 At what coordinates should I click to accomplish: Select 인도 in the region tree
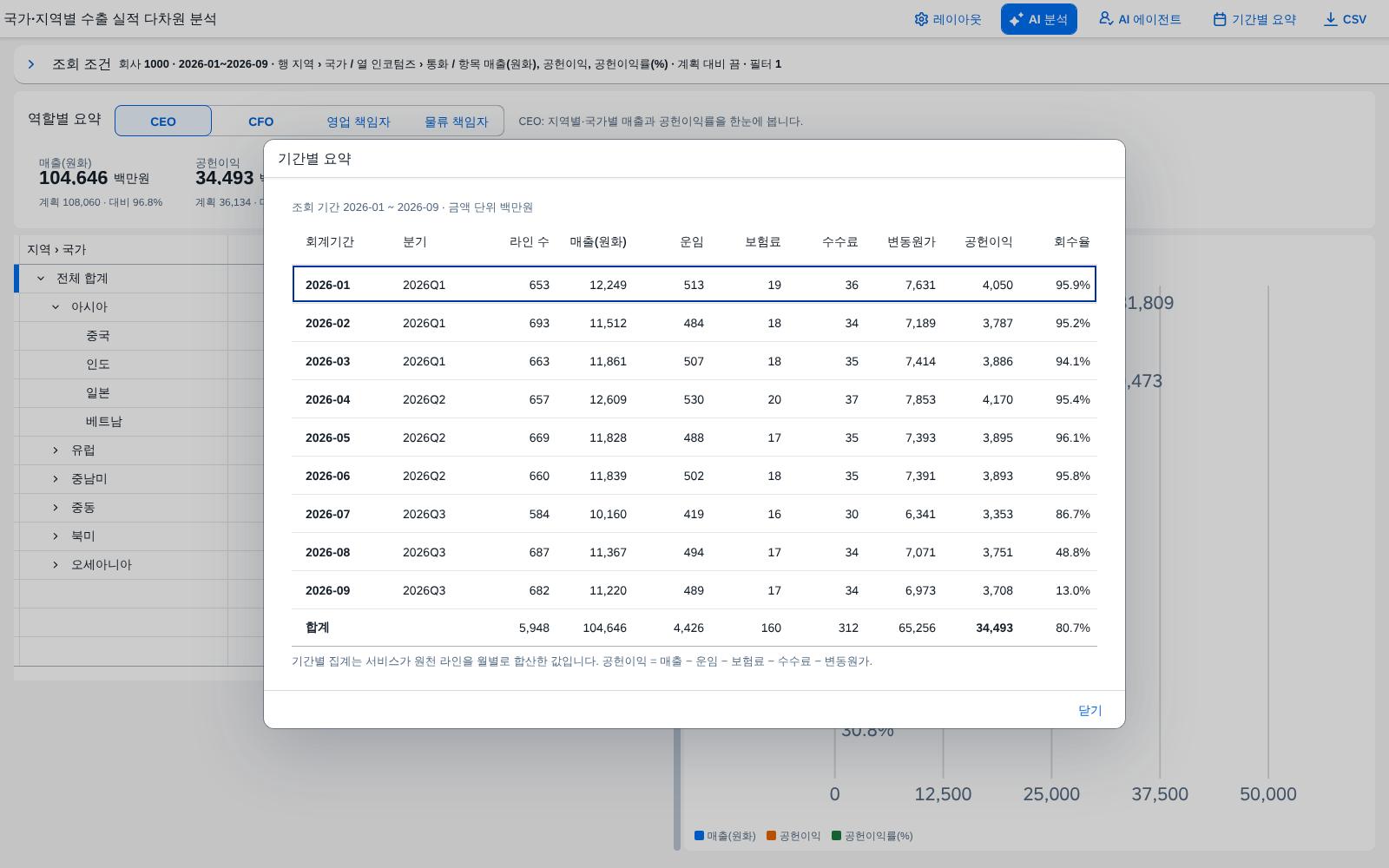[x=98, y=365]
